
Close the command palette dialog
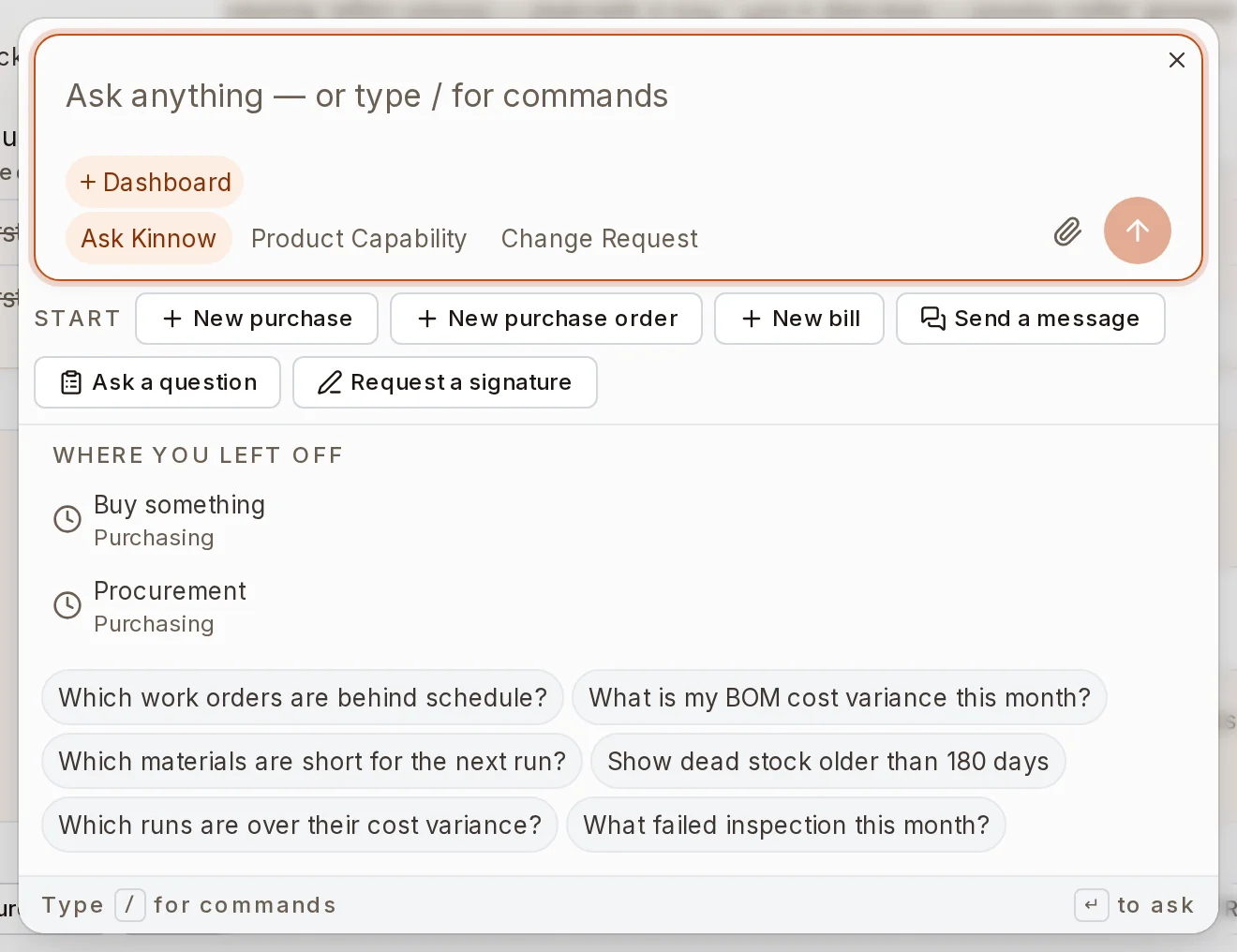[x=1177, y=60]
